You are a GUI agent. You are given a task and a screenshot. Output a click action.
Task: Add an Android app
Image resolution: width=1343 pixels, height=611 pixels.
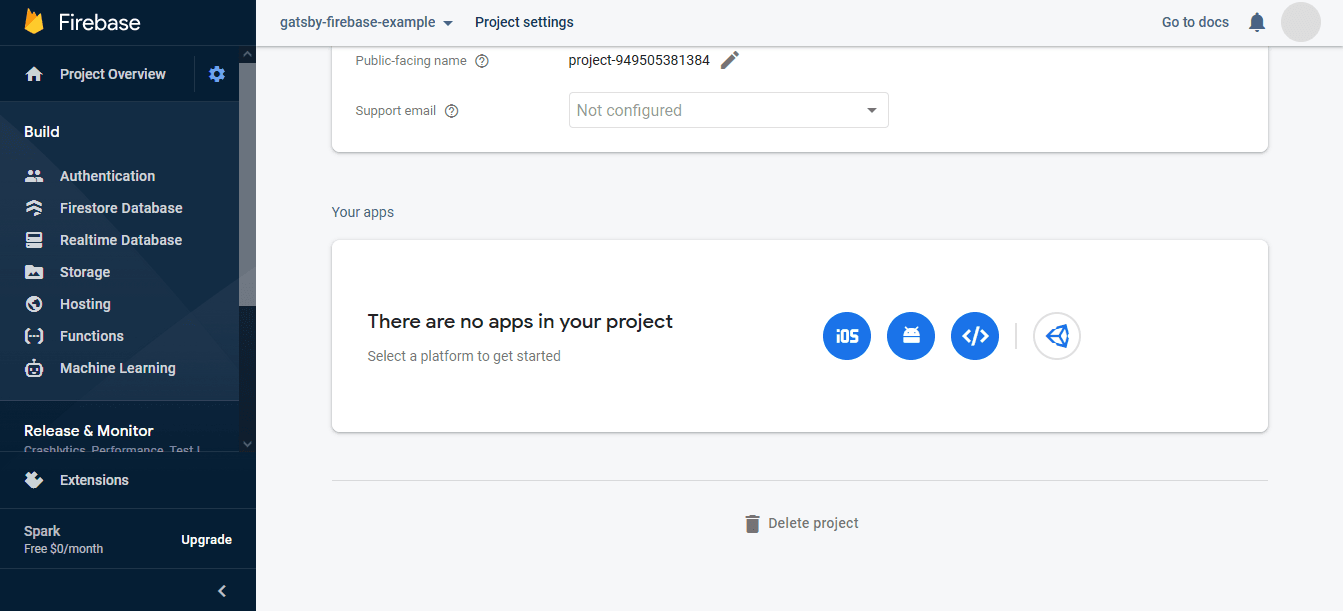pos(911,336)
